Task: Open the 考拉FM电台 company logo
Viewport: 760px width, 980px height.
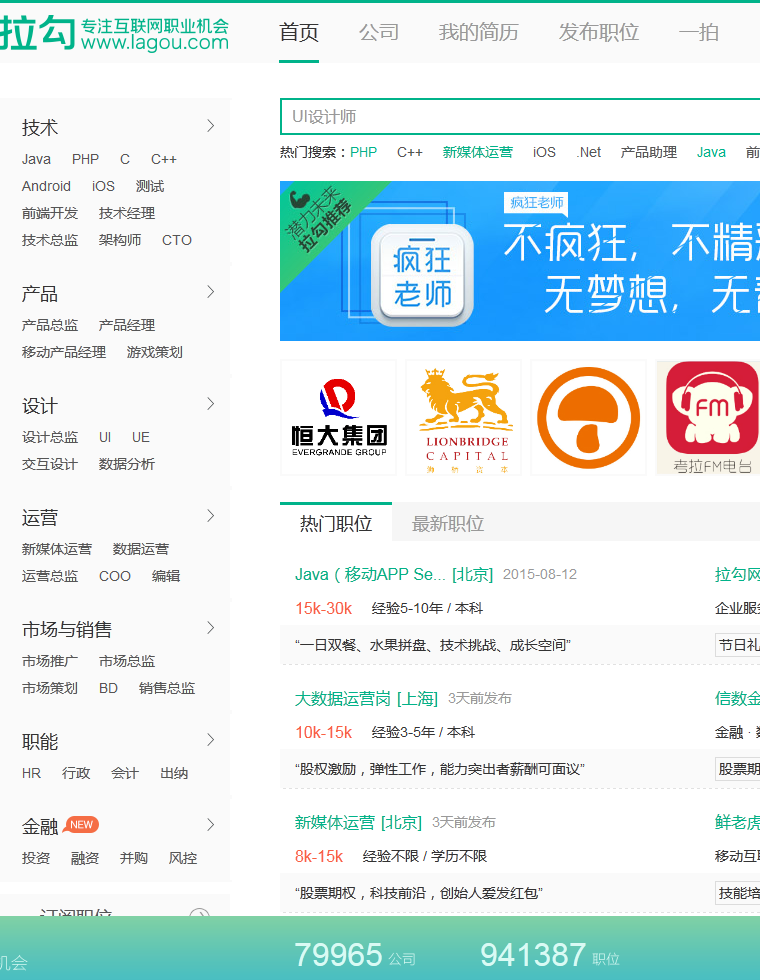Action: (708, 418)
